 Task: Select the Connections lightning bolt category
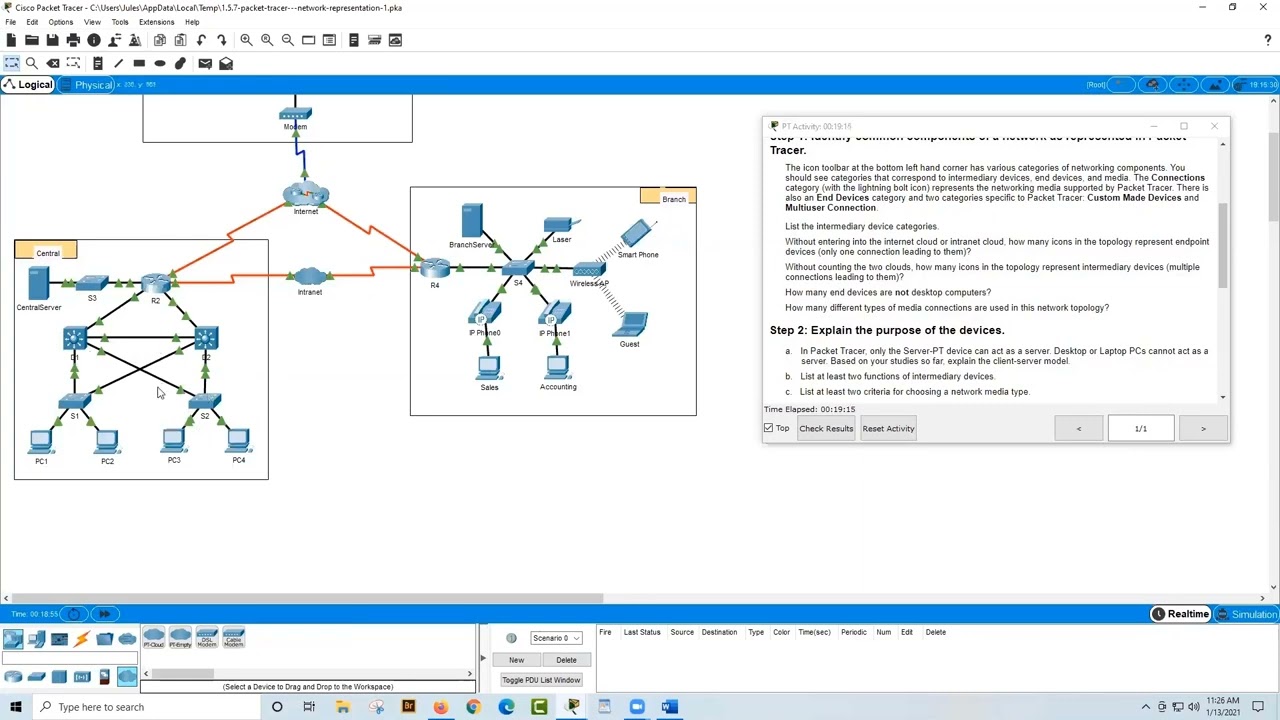pyautogui.click(x=82, y=639)
